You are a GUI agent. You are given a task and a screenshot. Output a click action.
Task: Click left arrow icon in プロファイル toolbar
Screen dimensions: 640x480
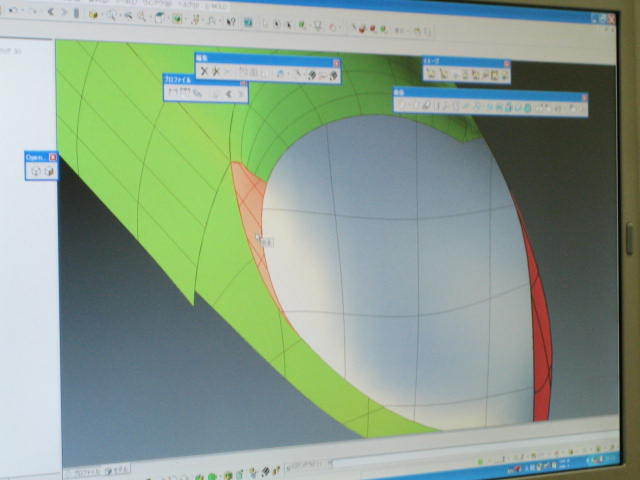click(229, 94)
